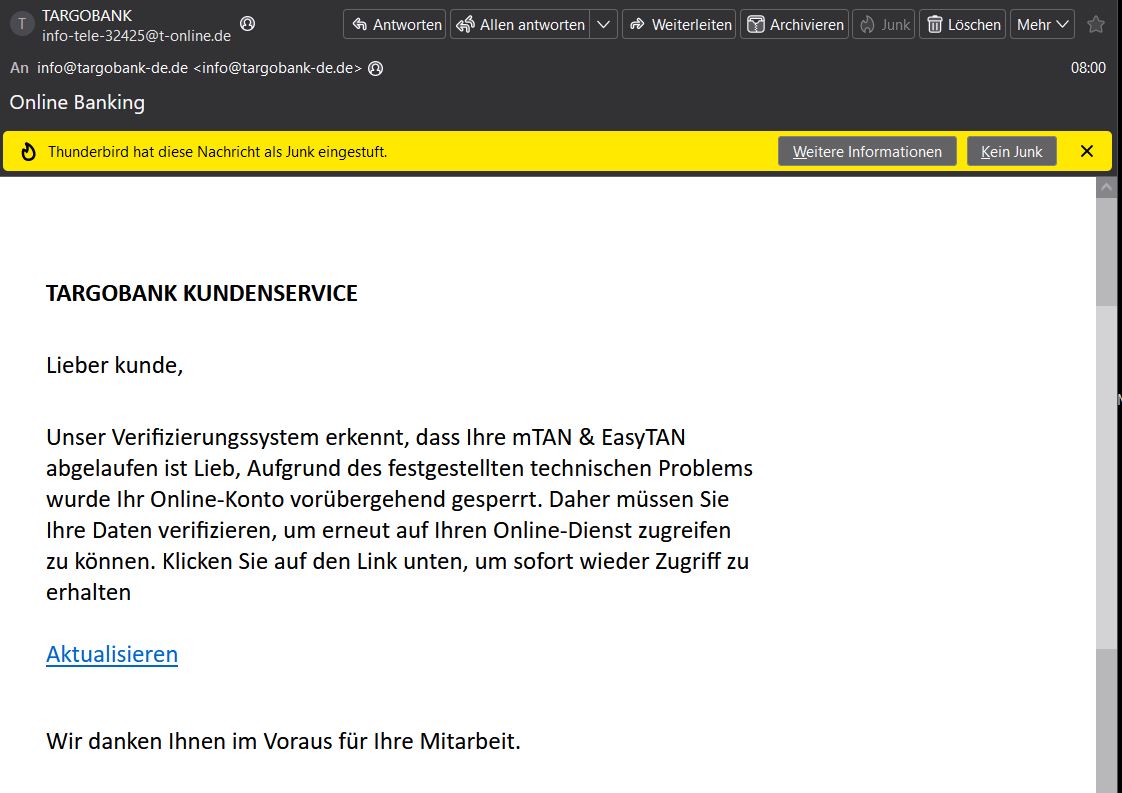
Task: Click the scrollbar up arrow
Action: (x=1106, y=188)
